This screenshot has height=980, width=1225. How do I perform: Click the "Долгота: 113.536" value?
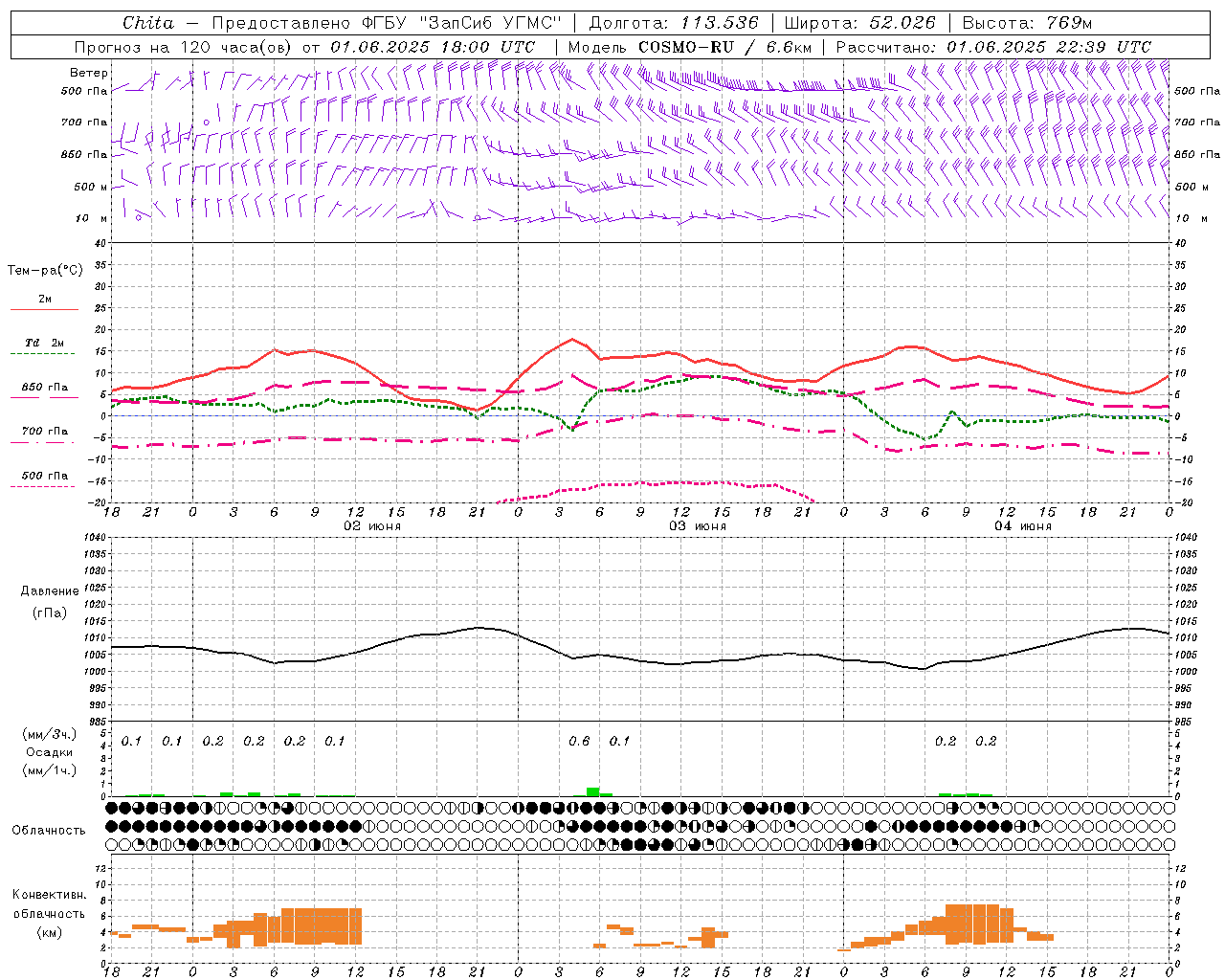(674, 23)
